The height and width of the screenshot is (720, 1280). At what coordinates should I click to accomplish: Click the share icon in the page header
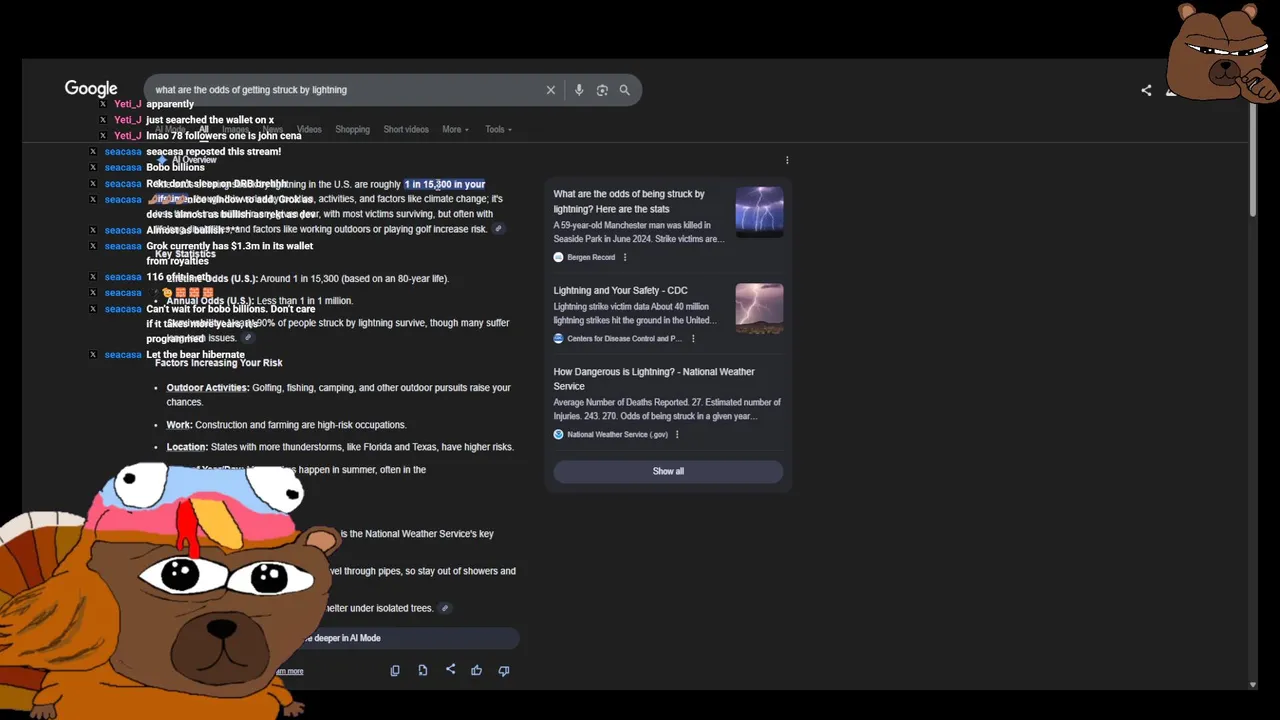click(1146, 90)
